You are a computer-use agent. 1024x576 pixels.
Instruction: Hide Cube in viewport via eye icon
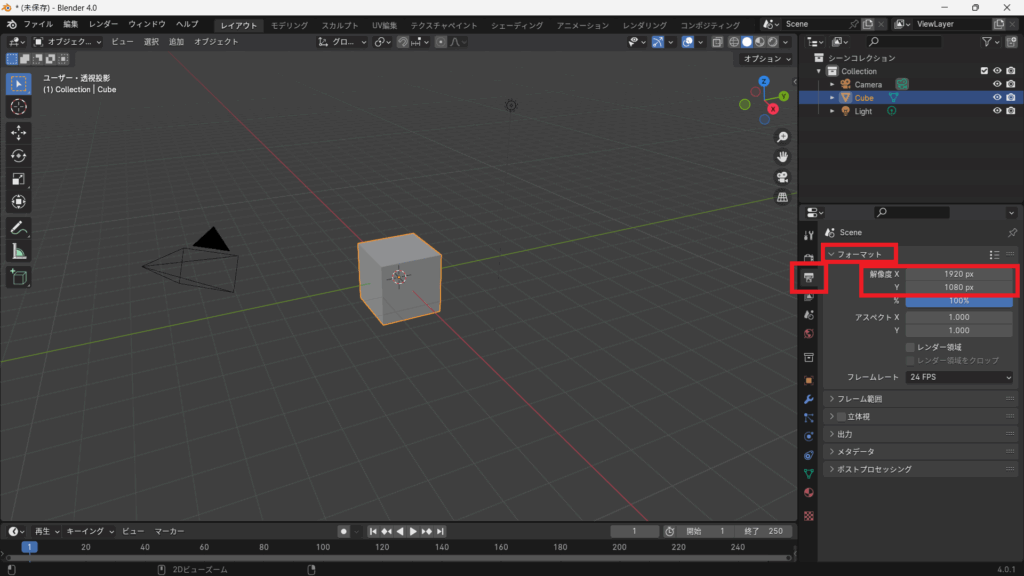coord(997,97)
